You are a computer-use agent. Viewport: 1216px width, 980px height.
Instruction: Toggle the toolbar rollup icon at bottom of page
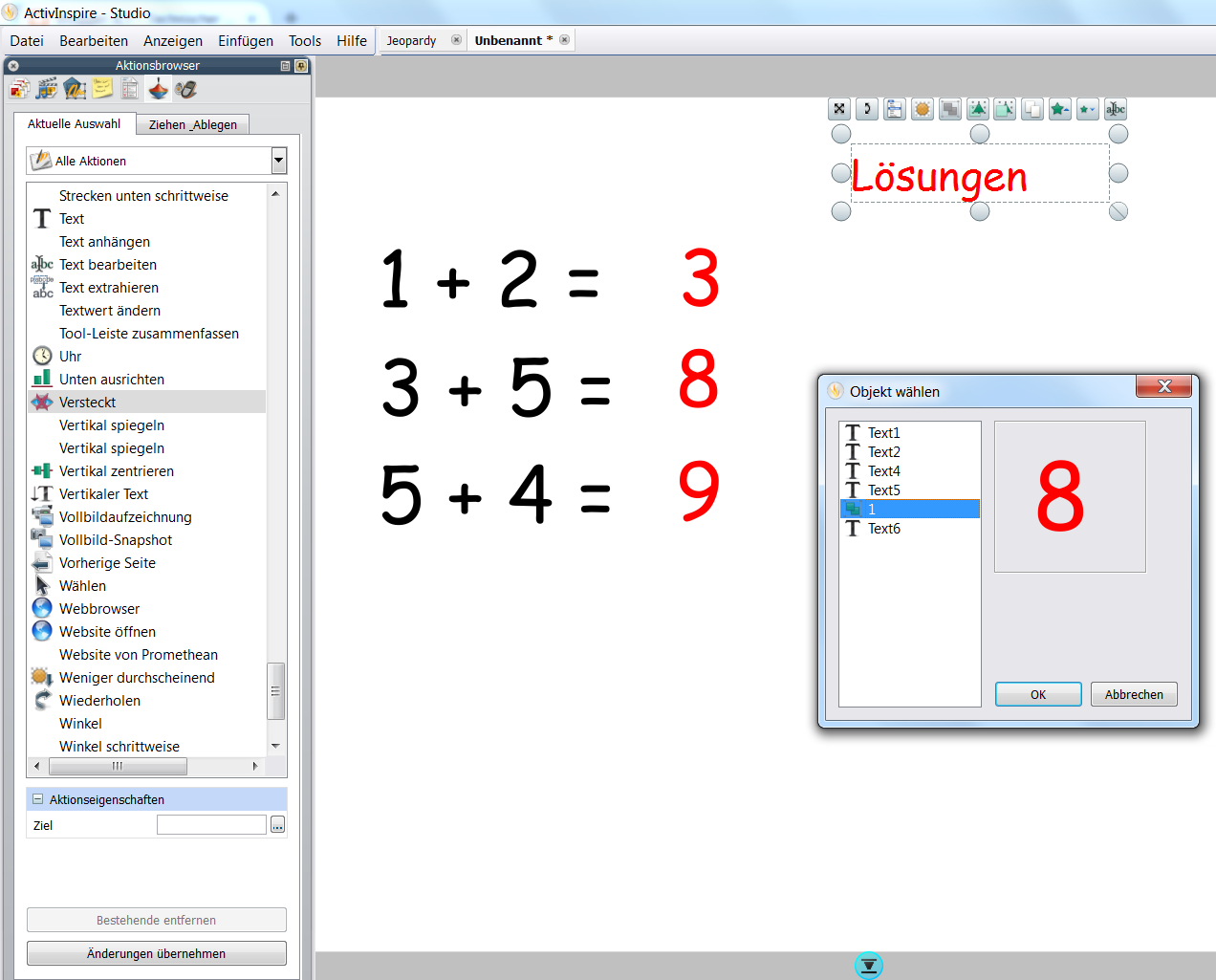[868, 966]
